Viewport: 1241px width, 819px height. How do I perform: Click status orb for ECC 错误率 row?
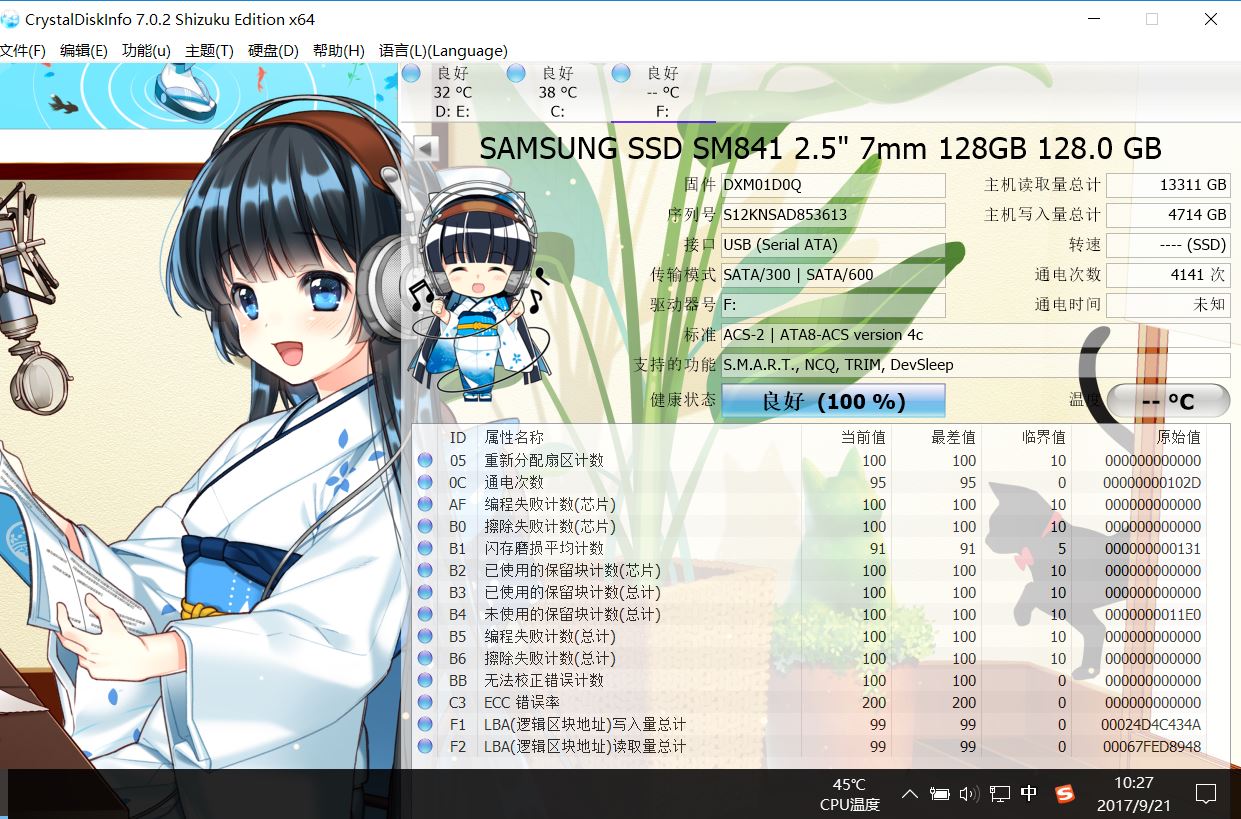[425, 703]
